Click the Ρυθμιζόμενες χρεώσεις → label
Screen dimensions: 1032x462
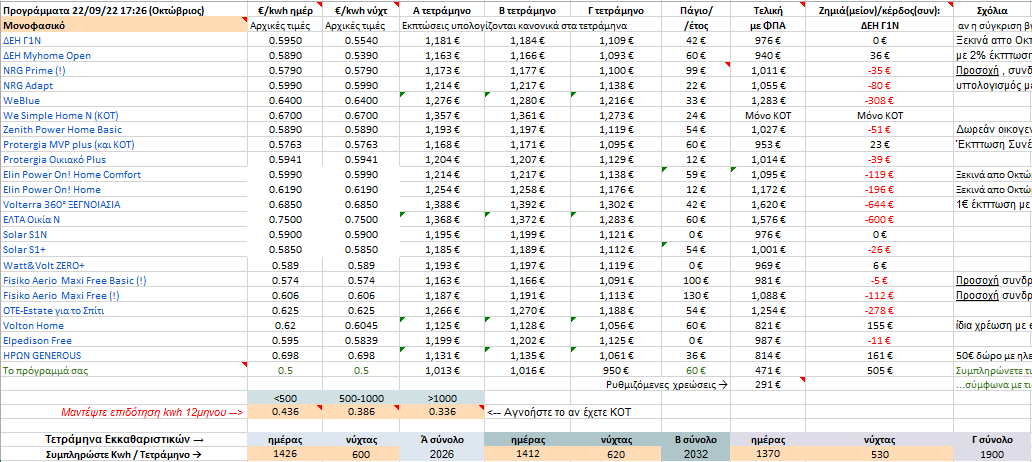666,384
